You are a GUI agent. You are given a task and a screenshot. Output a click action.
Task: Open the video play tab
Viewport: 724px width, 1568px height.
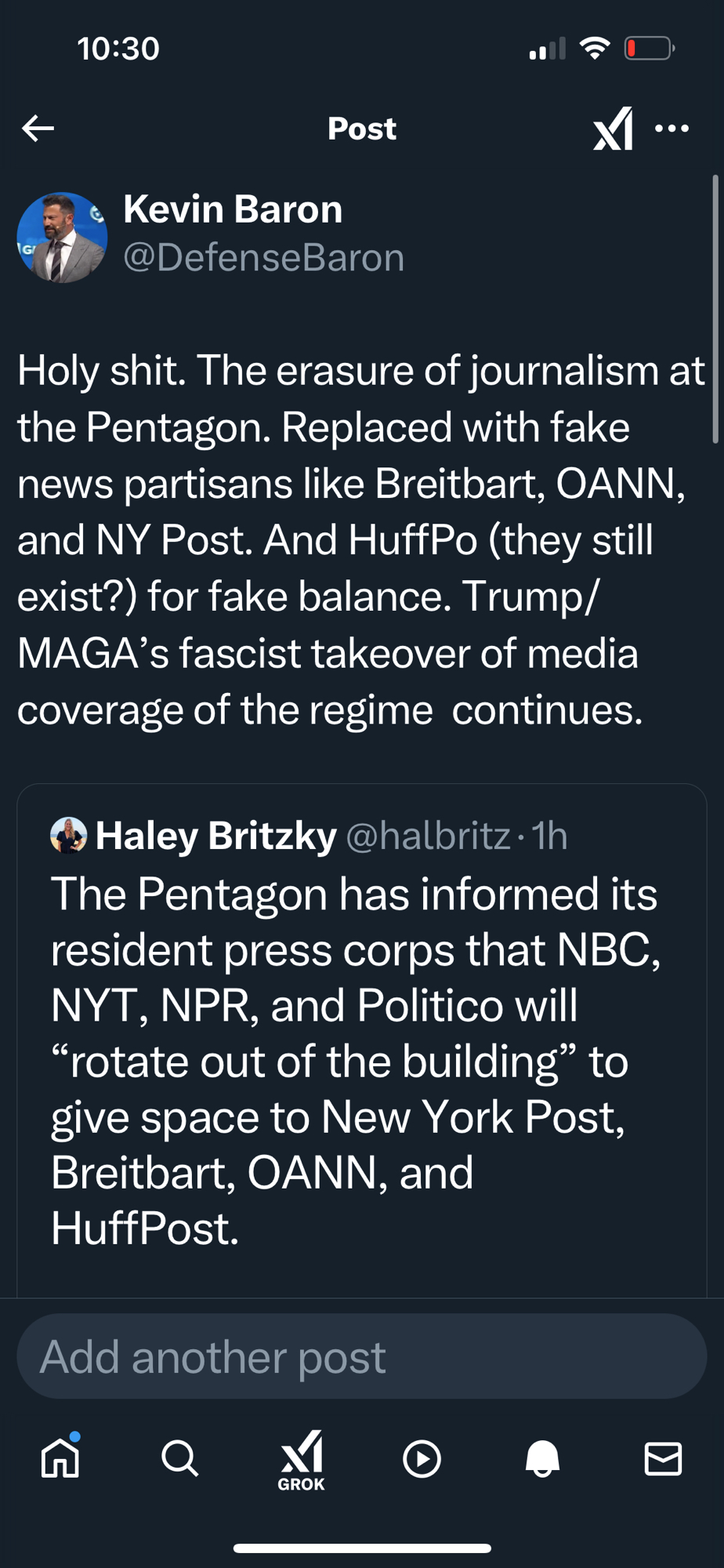coord(422,1459)
